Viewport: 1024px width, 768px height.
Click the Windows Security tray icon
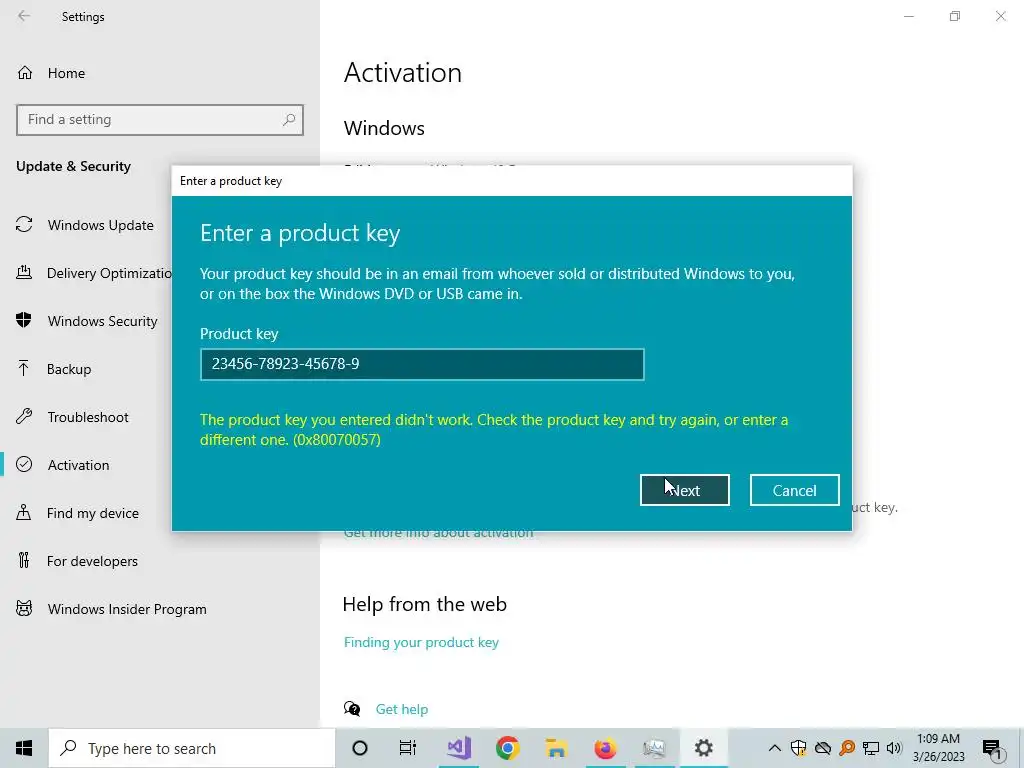(798, 748)
